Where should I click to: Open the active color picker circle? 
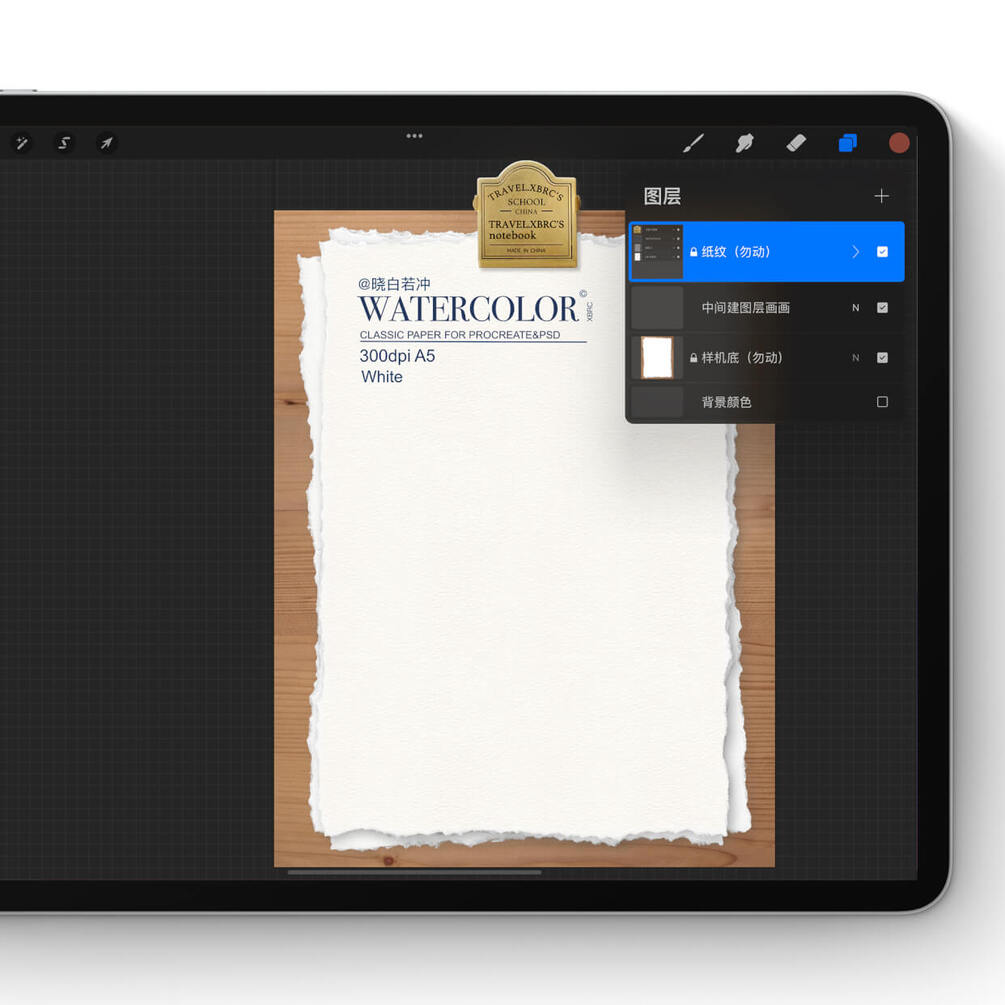pyautogui.click(x=899, y=143)
